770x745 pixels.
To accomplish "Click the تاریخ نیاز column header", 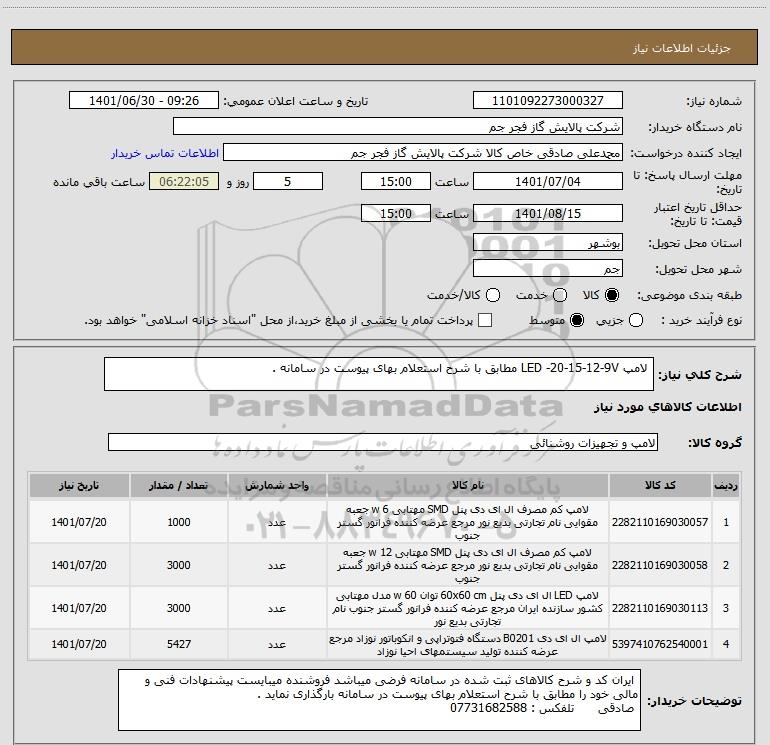I will (79, 486).
